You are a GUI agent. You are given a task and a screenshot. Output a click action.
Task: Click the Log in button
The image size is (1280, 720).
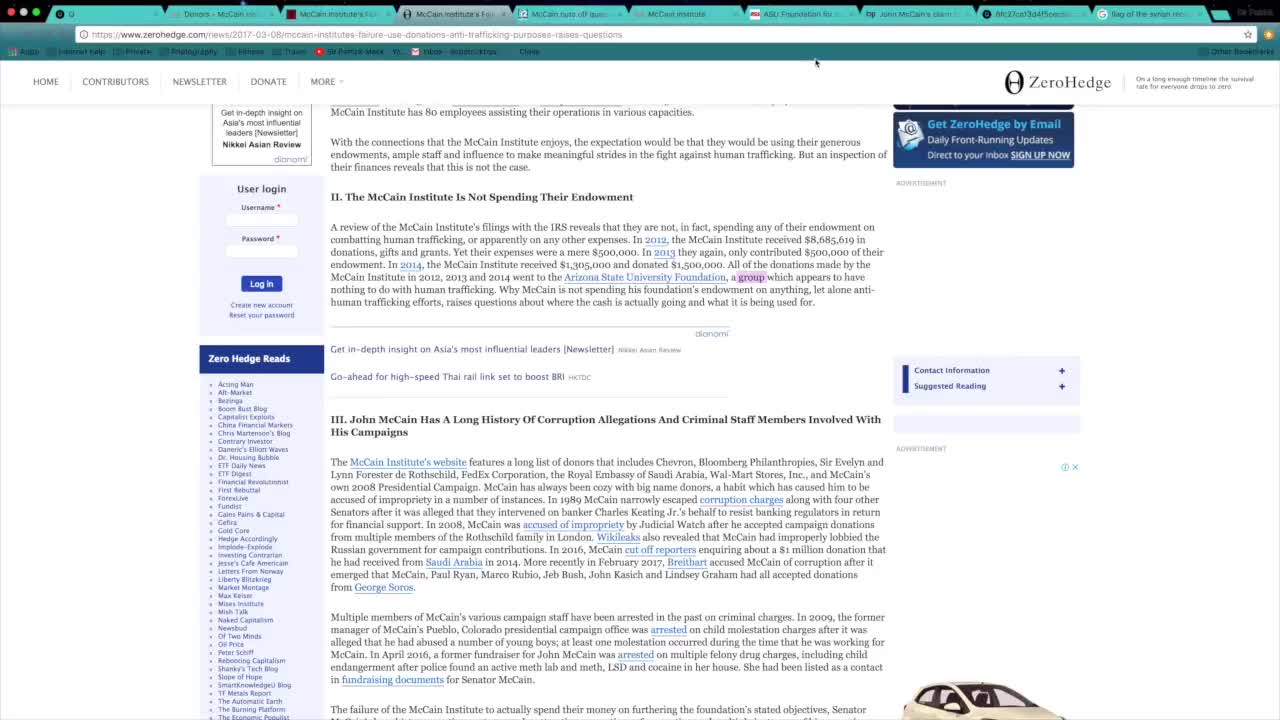pos(261,284)
